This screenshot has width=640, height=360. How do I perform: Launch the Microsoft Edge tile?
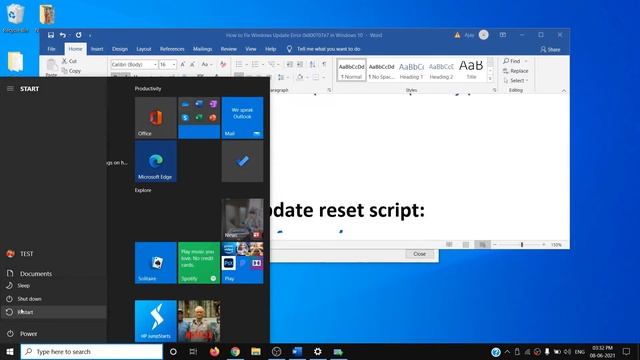[x=156, y=161]
